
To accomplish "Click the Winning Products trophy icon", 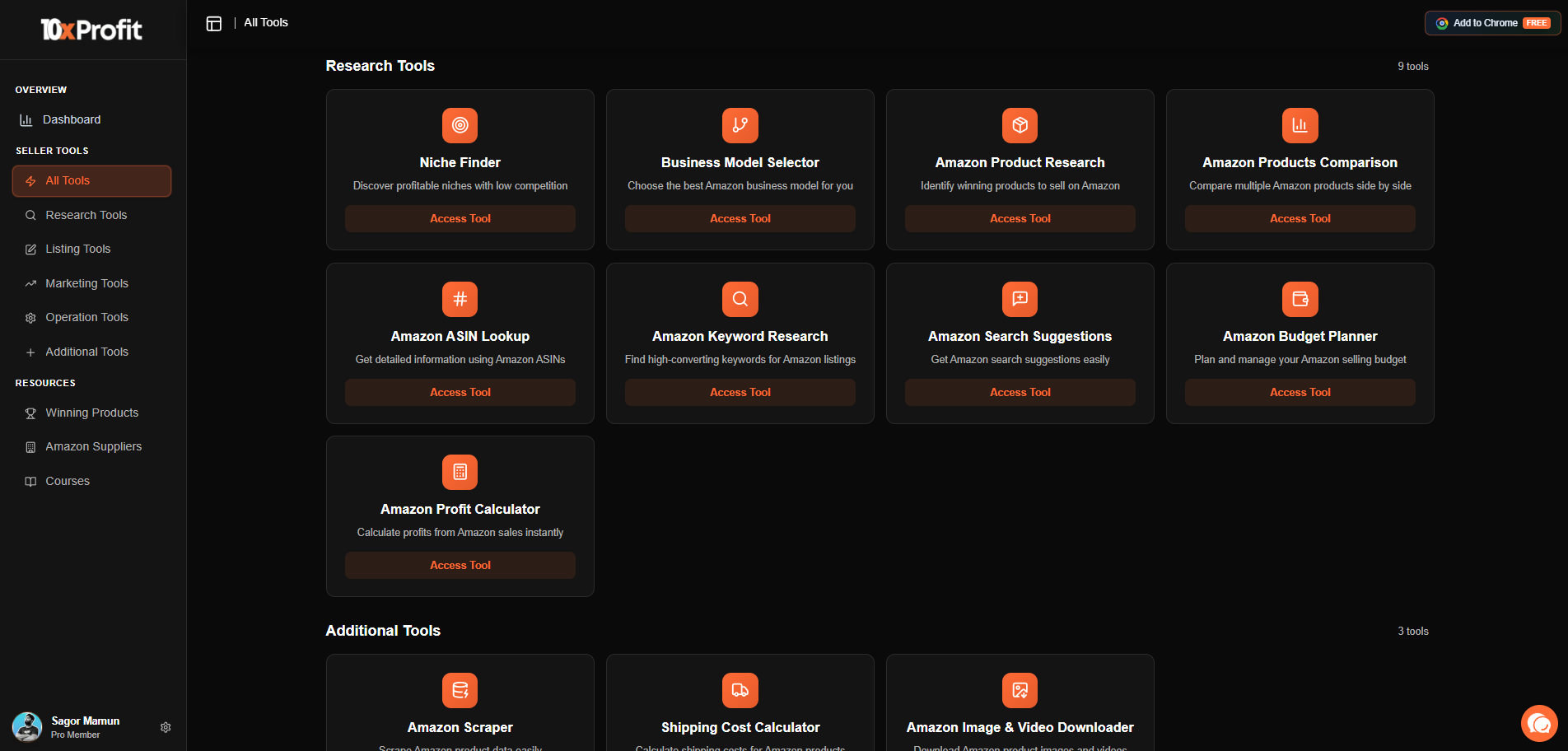I will (30, 413).
